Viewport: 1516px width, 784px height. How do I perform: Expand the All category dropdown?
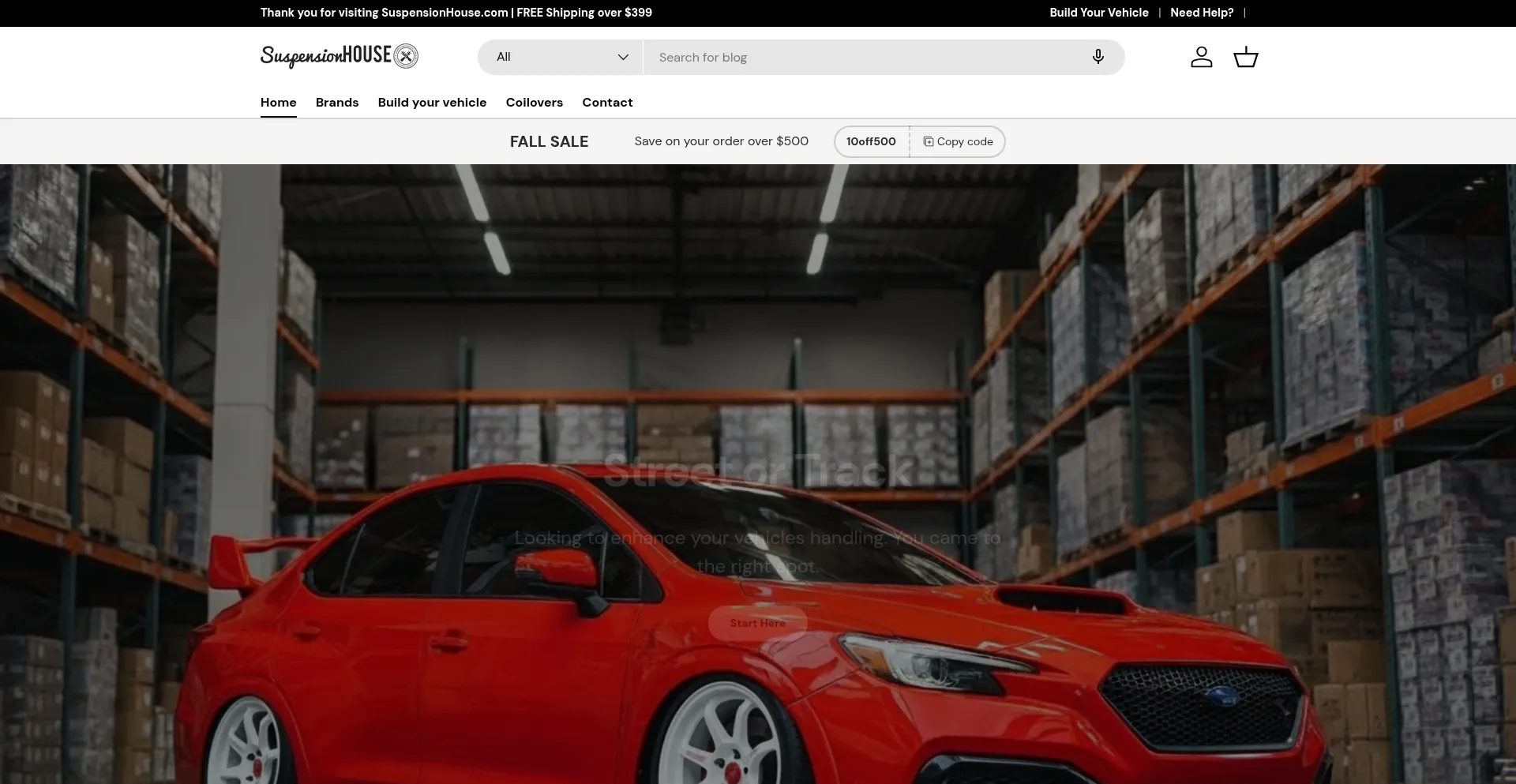[x=561, y=57]
